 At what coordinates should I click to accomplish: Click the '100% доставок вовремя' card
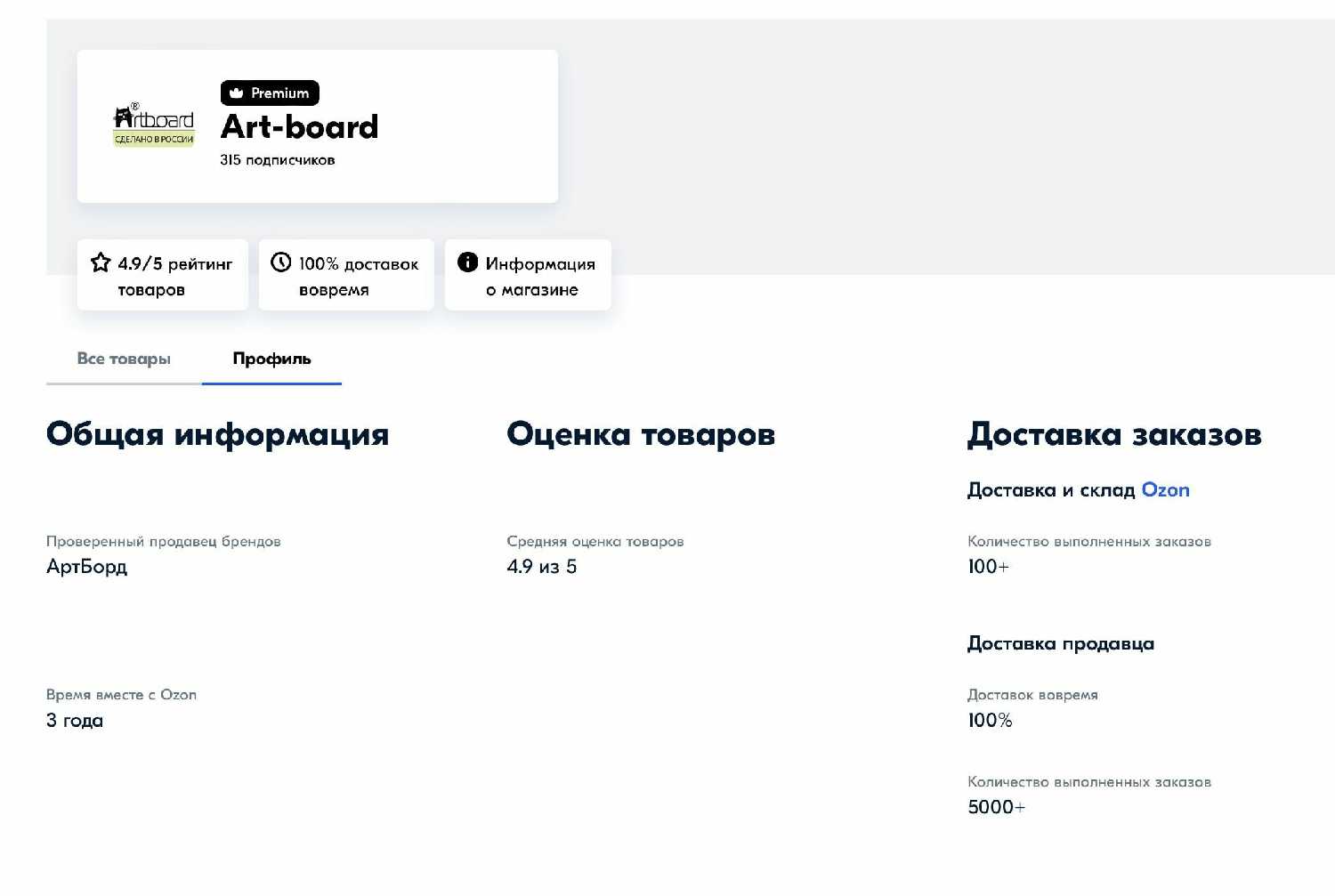click(x=346, y=274)
